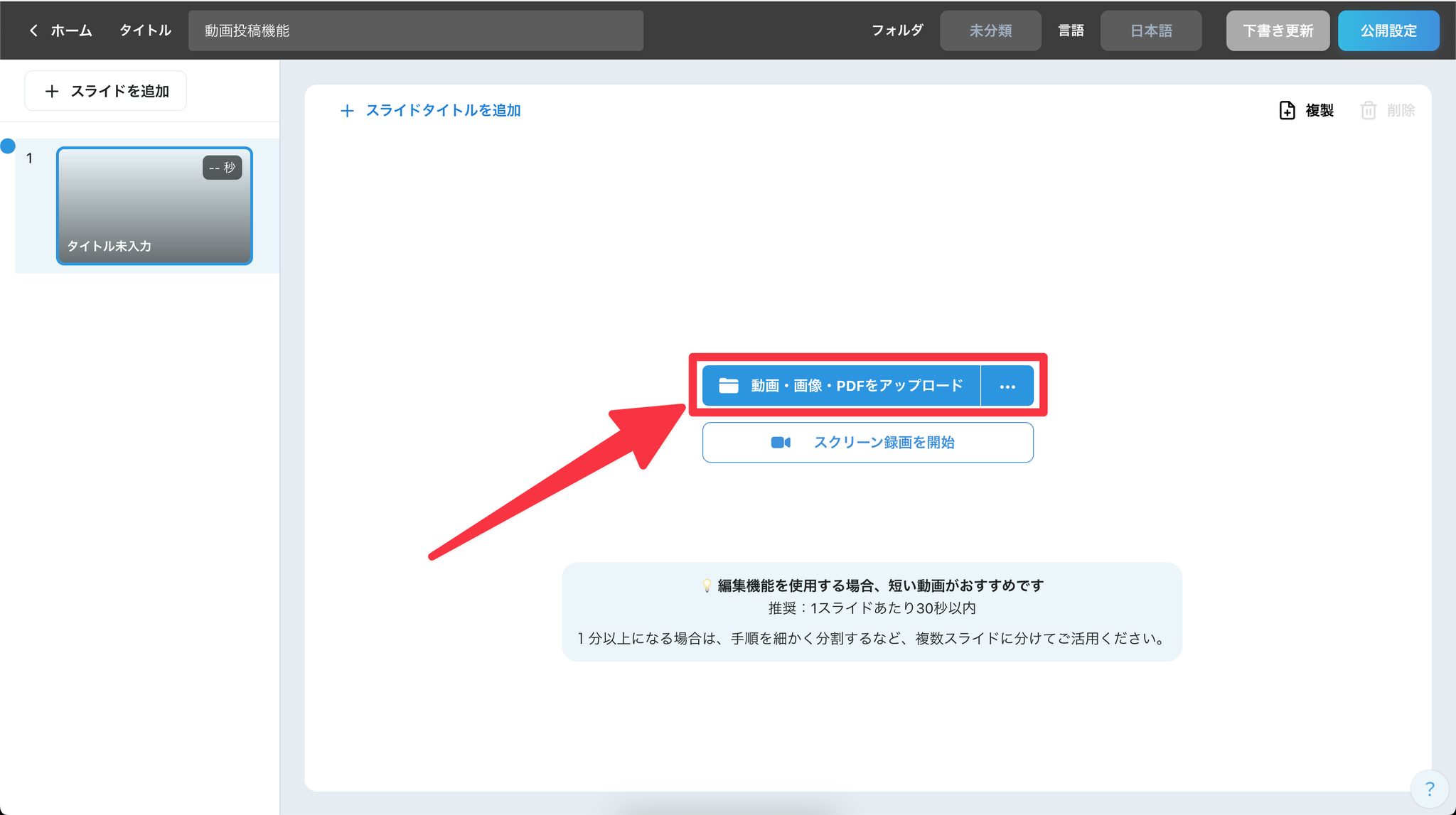Click the folder icon on upload button
1456x815 pixels.
729,386
